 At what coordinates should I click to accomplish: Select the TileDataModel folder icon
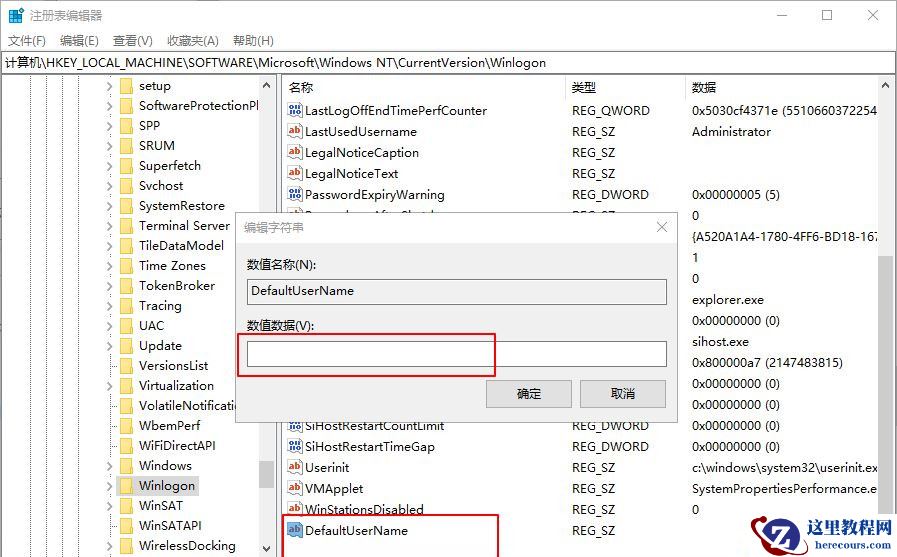click(x=126, y=246)
